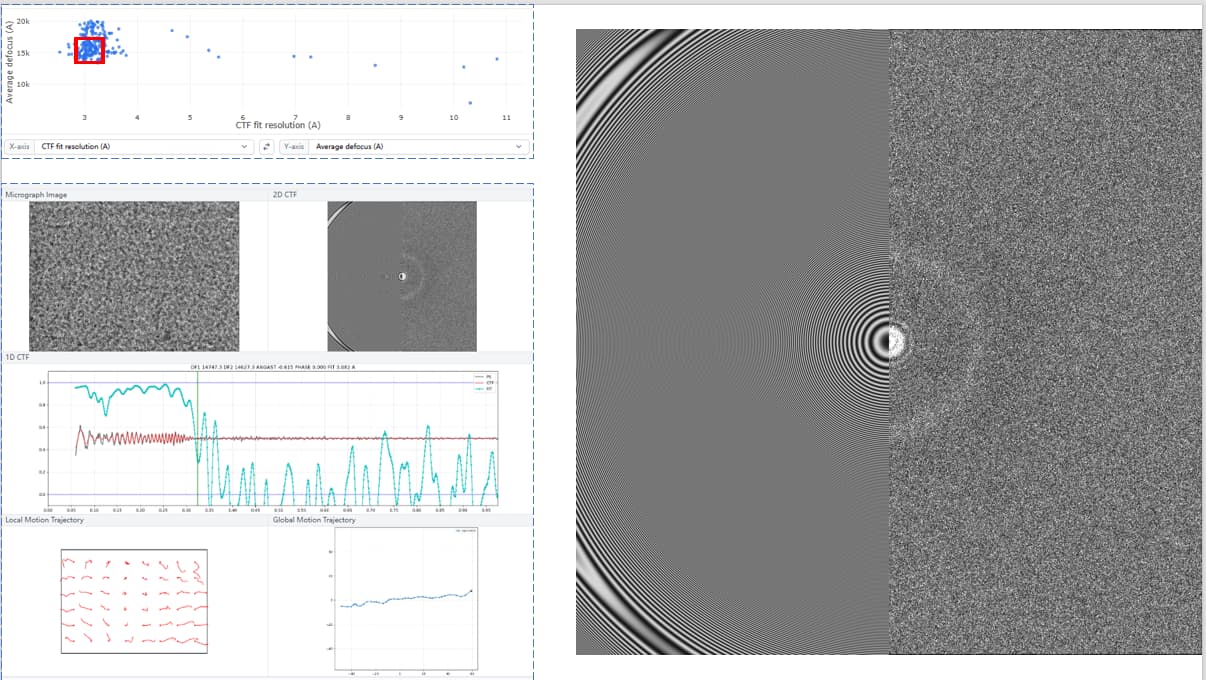
Task: Click the DF1 14747.3 title above 1D CTF plot
Action: pos(273,367)
